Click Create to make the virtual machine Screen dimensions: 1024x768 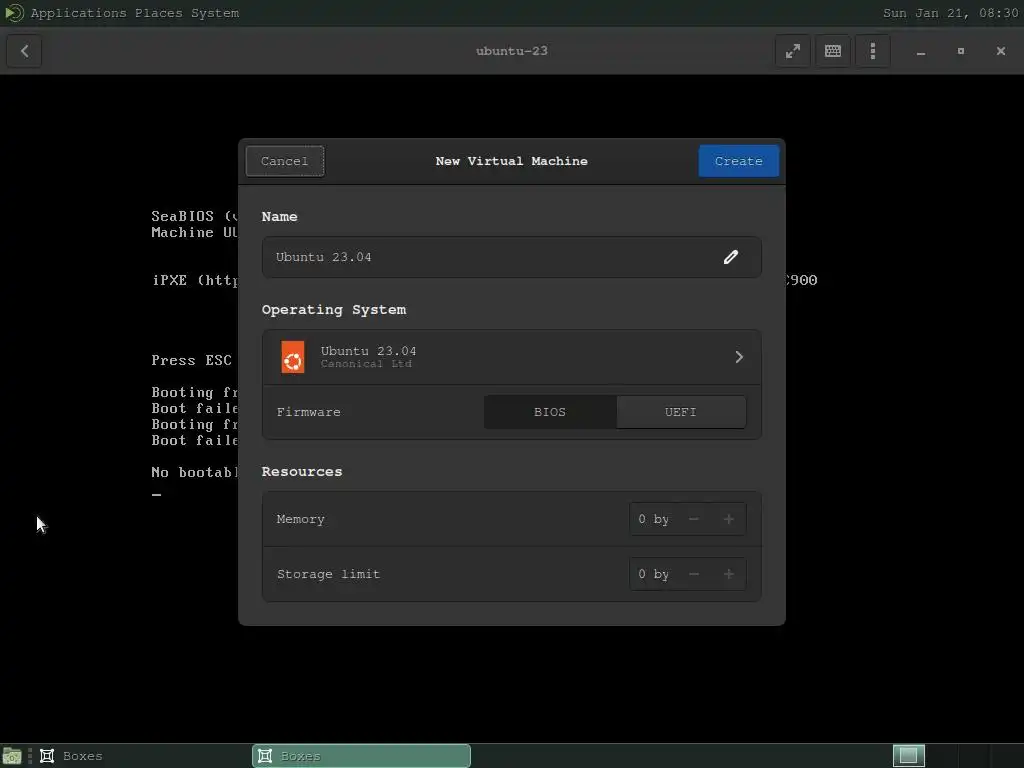tap(739, 161)
